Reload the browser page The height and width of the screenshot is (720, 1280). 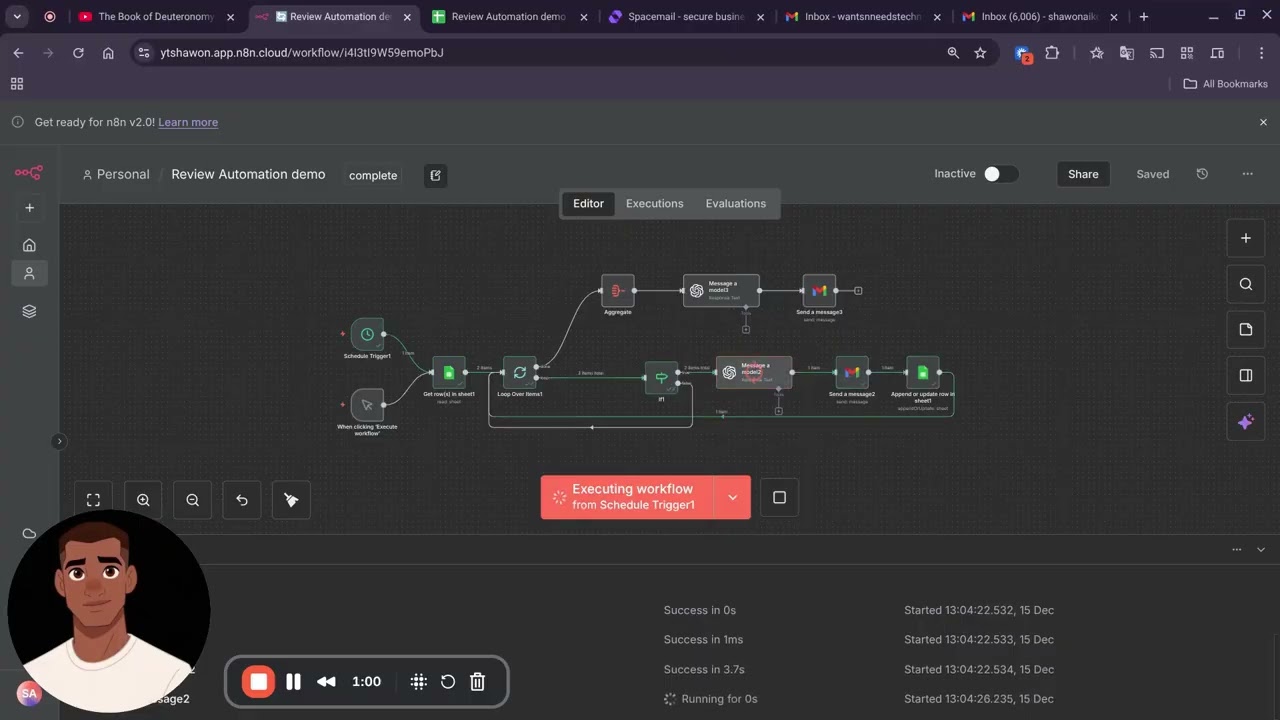pos(78,53)
